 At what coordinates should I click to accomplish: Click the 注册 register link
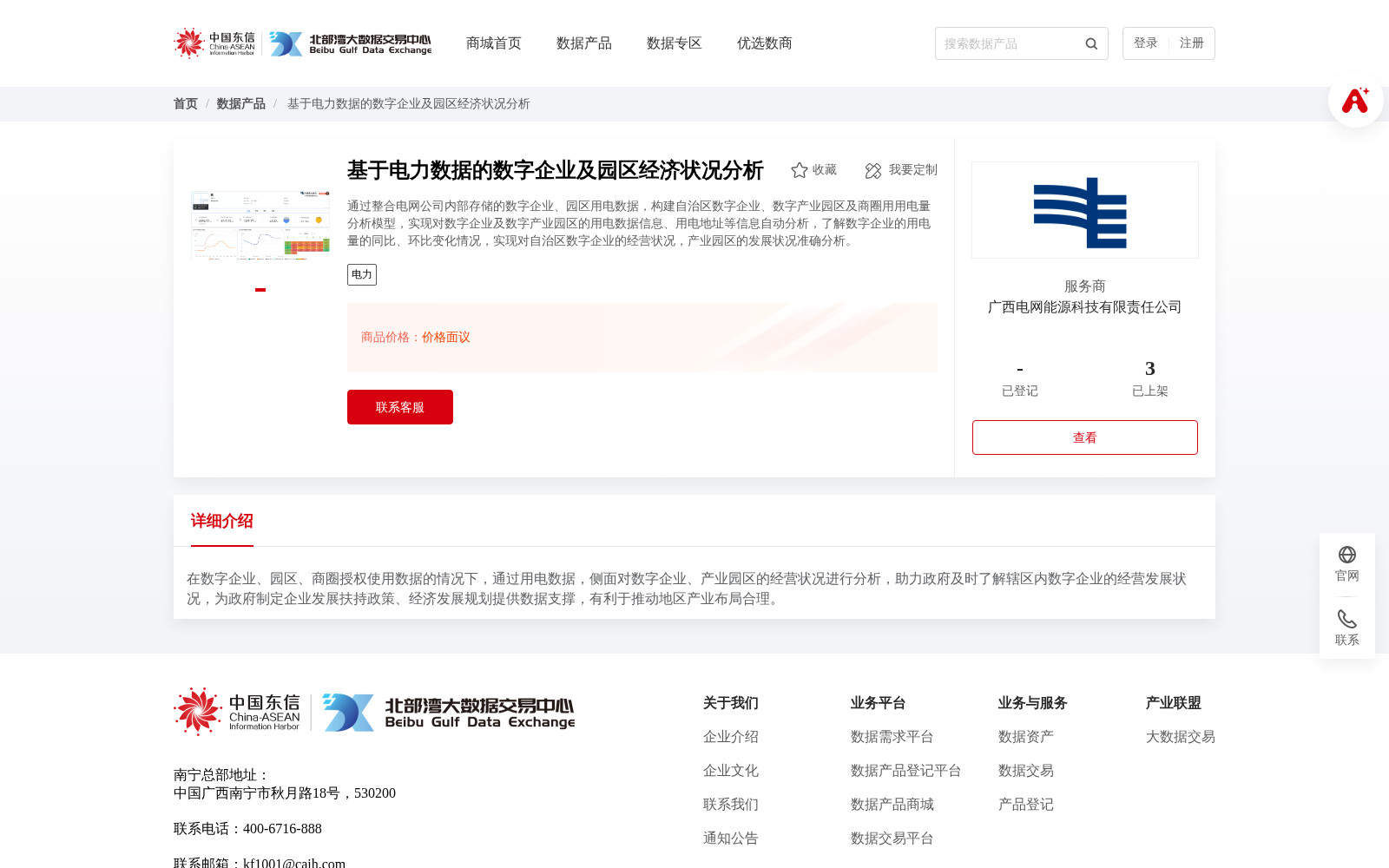pos(1192,43)
